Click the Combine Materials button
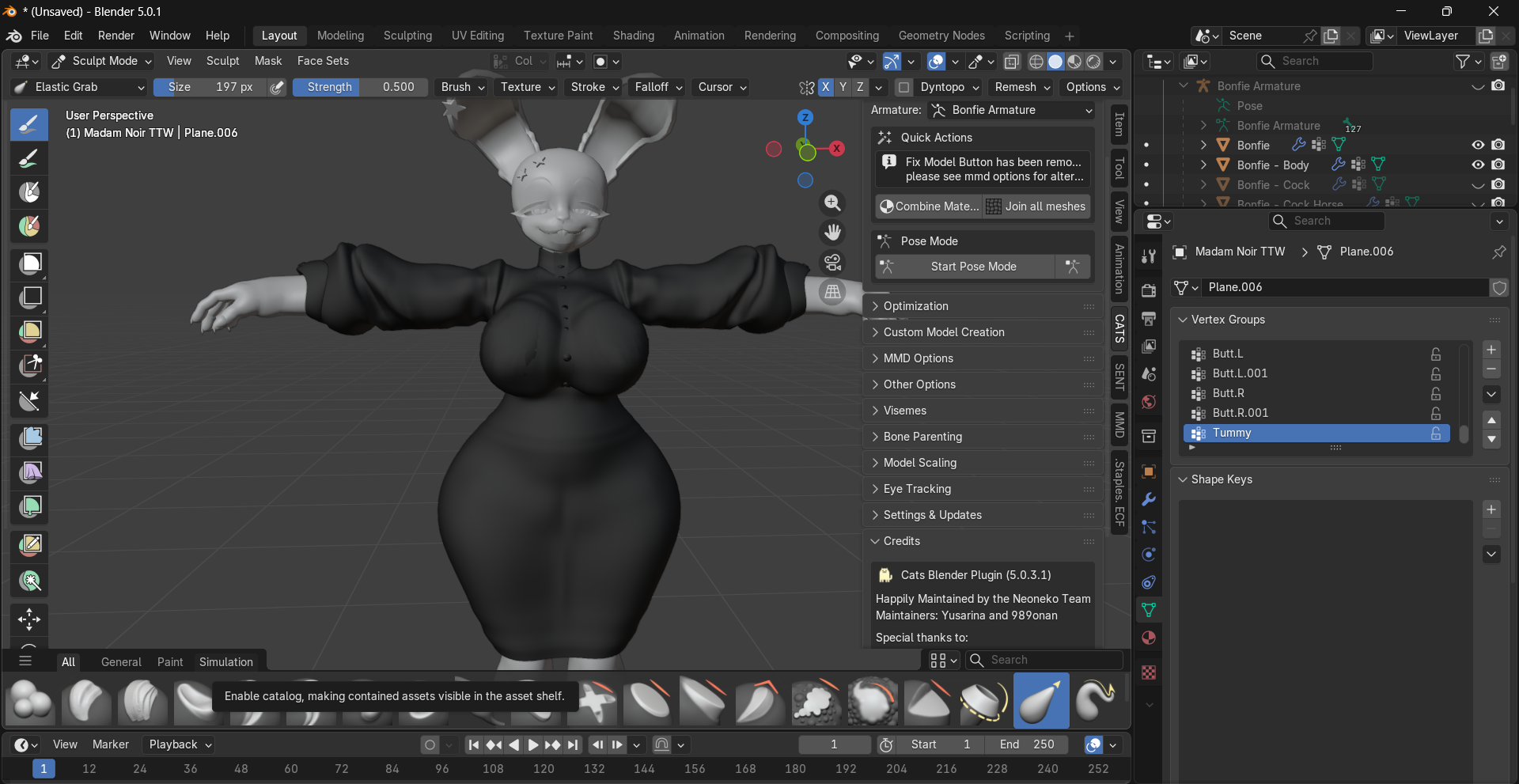Viewport: 1519px width, 784px height. [x=929, y=206]
